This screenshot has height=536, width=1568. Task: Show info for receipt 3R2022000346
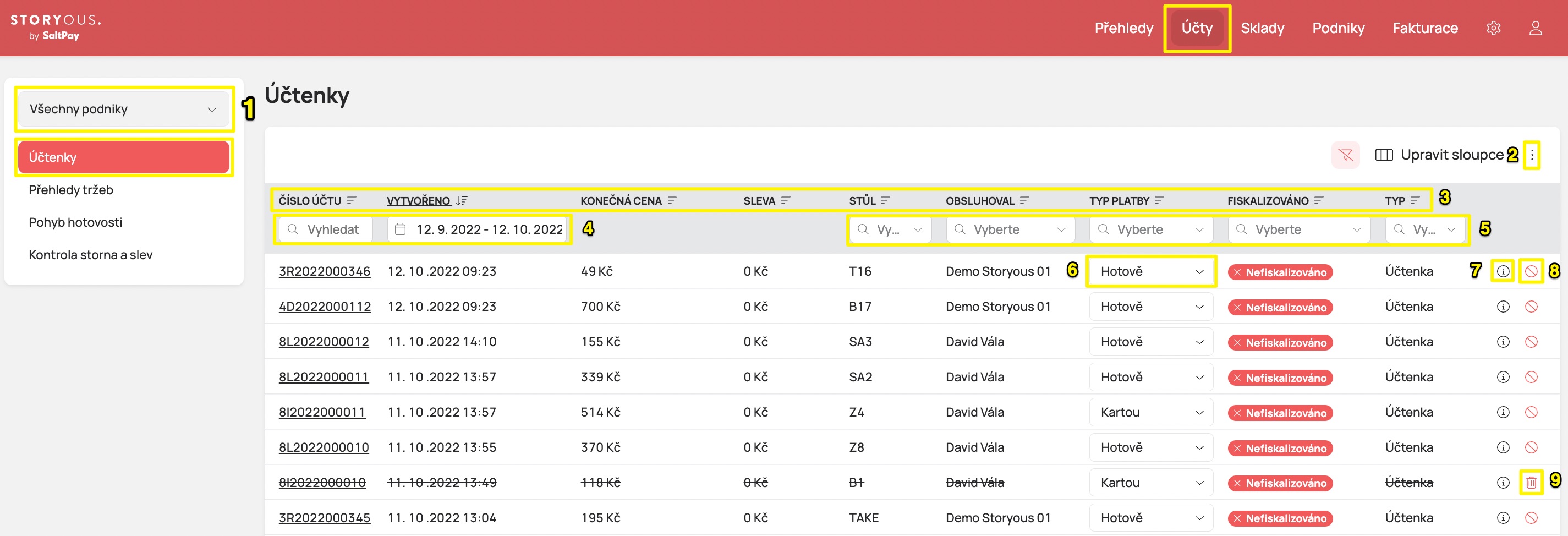click(x=1503, y=271)
